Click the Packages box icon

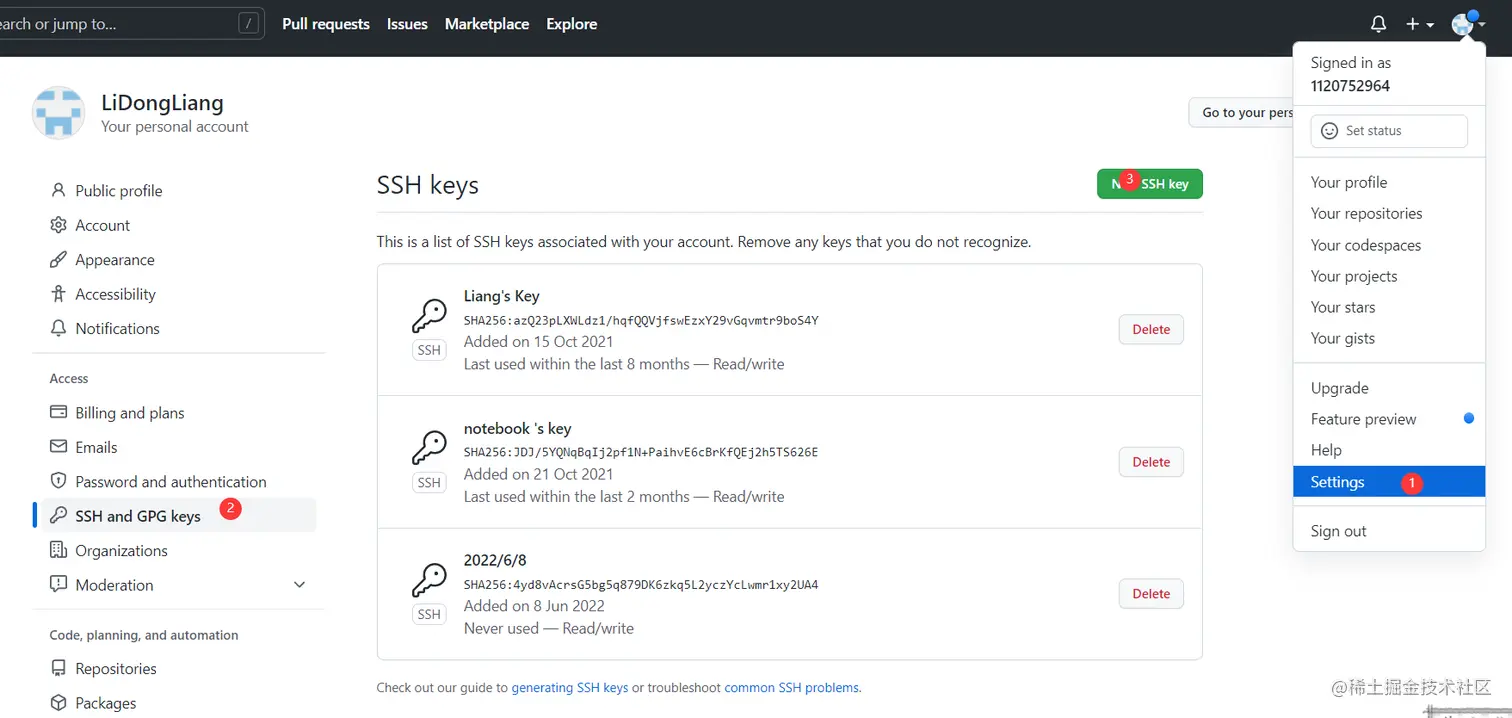point(58,703)
